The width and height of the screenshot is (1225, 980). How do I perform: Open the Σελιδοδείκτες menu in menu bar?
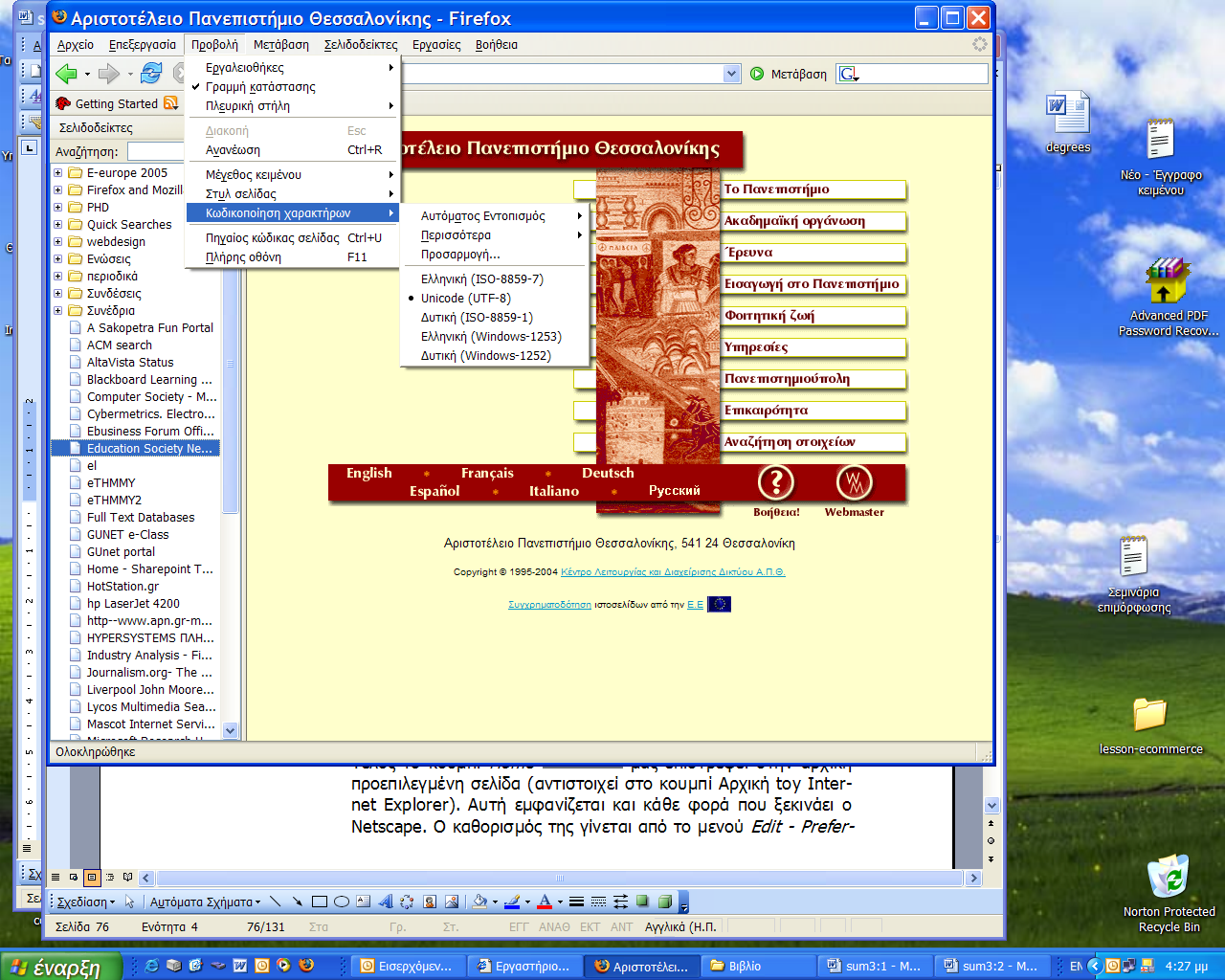point(361,44)
